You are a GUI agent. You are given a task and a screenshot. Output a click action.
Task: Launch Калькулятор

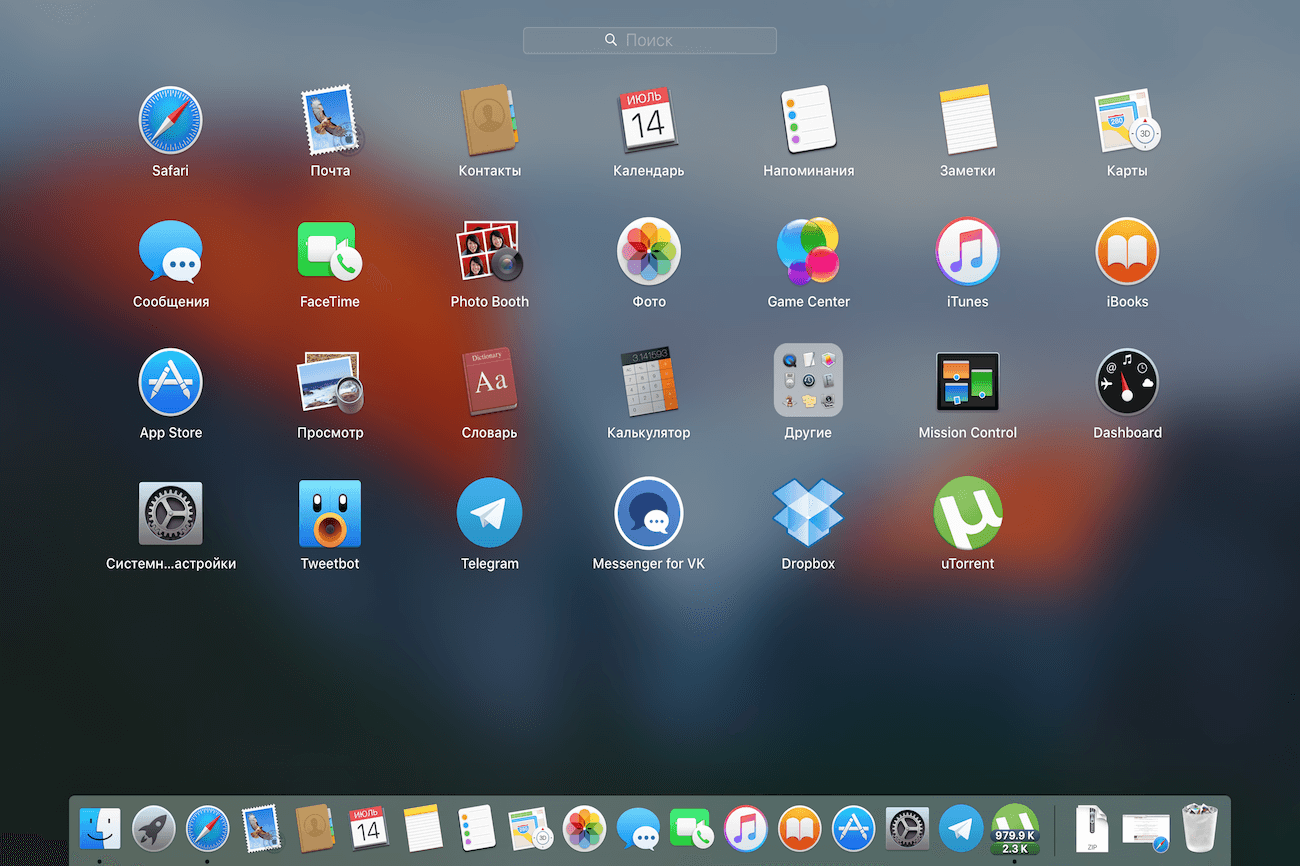point(649,382)
